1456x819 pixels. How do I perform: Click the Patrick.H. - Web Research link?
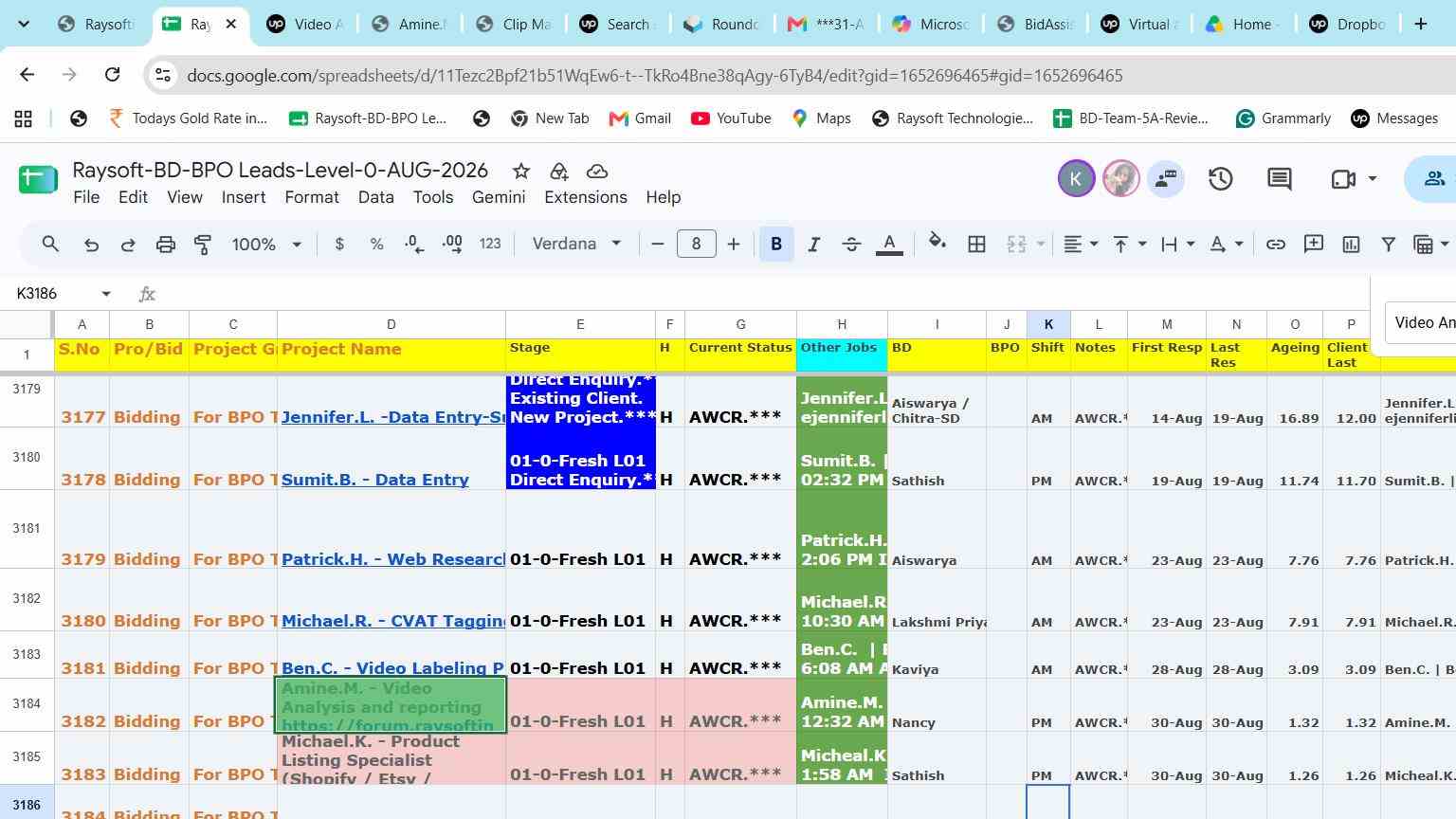(x=392, y=559)
